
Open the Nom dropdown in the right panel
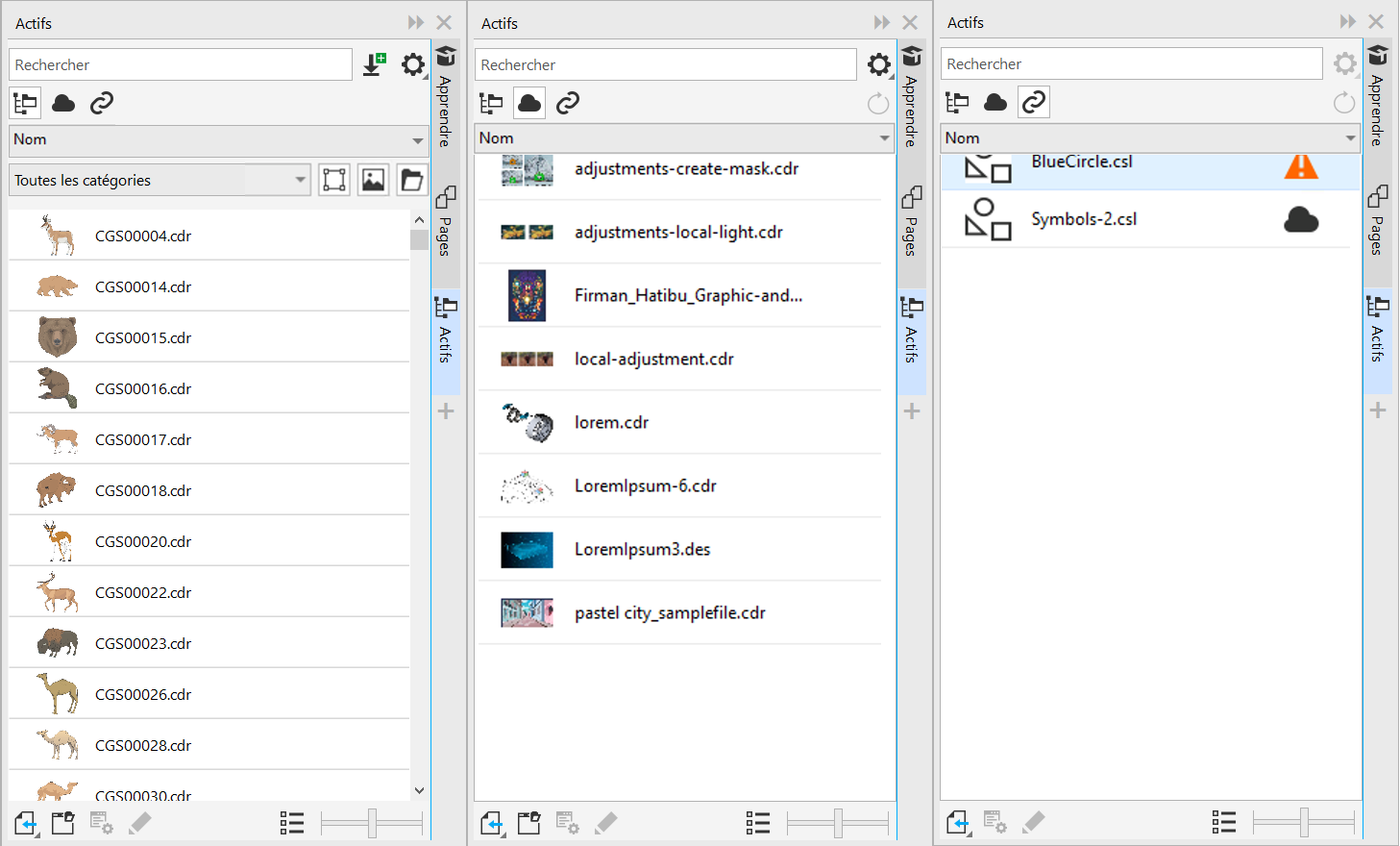[1150, 138]
